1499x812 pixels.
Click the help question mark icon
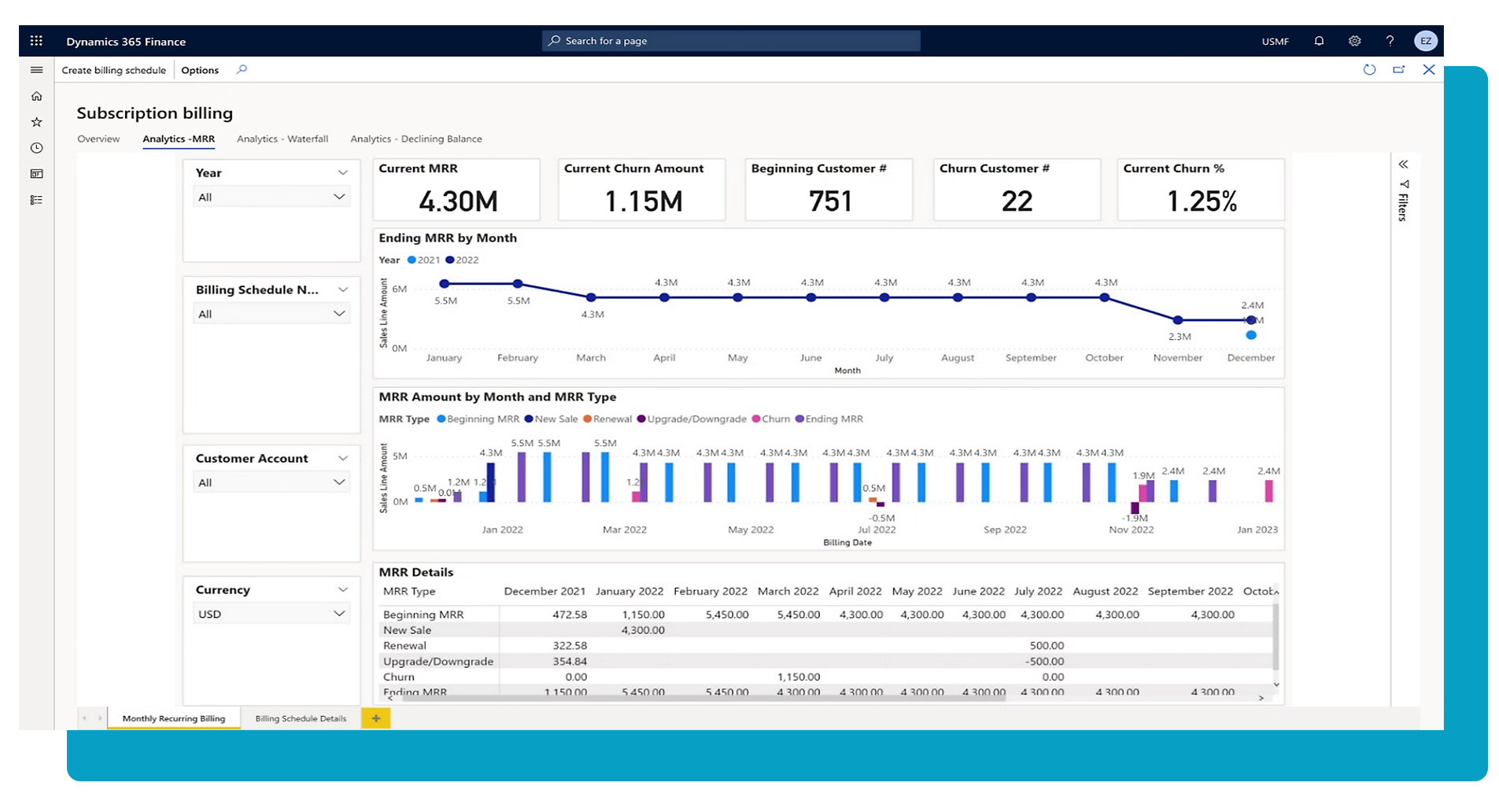(x=1390, y=41)
